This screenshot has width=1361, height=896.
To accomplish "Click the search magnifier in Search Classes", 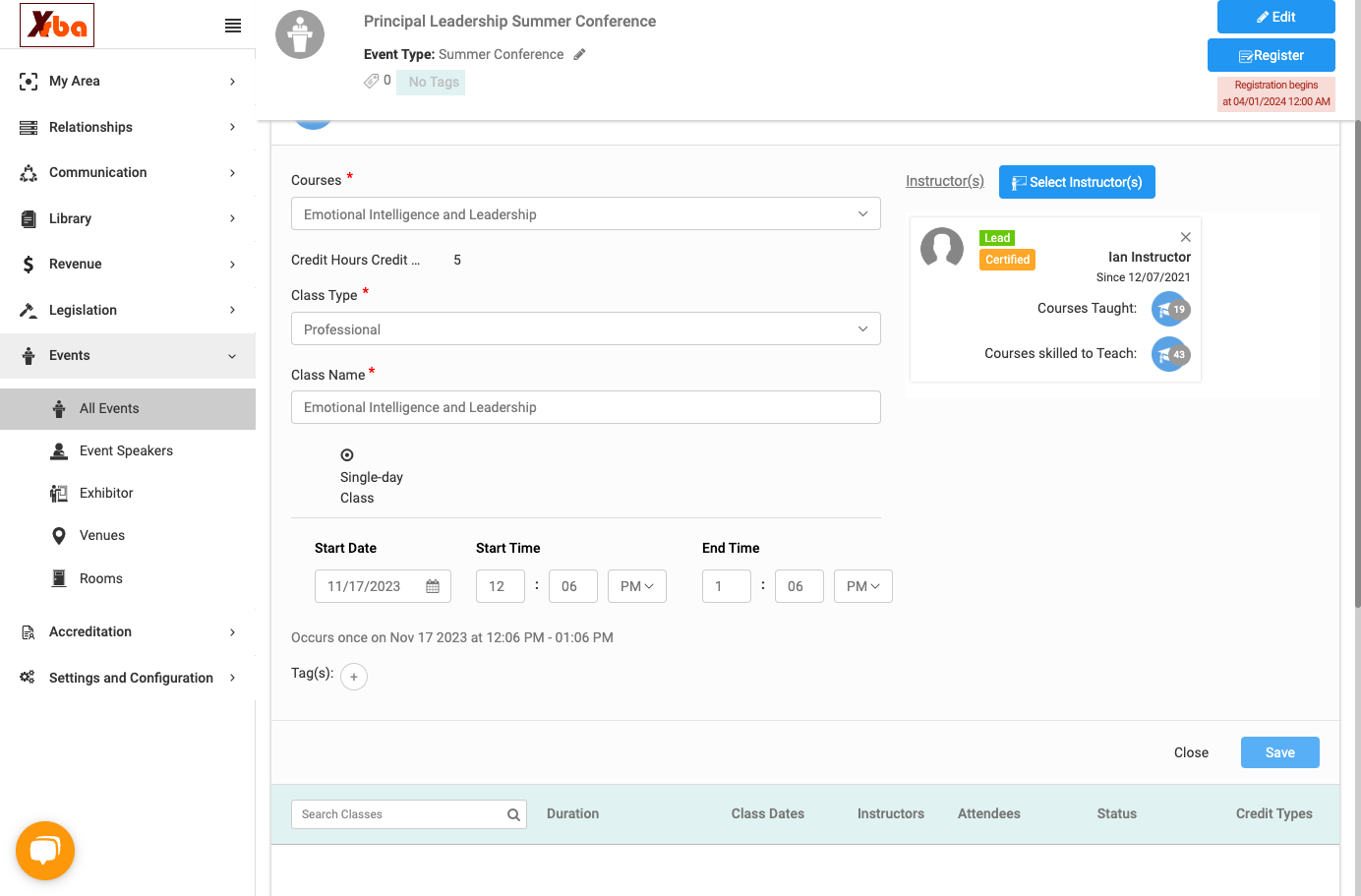I will 513,814.
